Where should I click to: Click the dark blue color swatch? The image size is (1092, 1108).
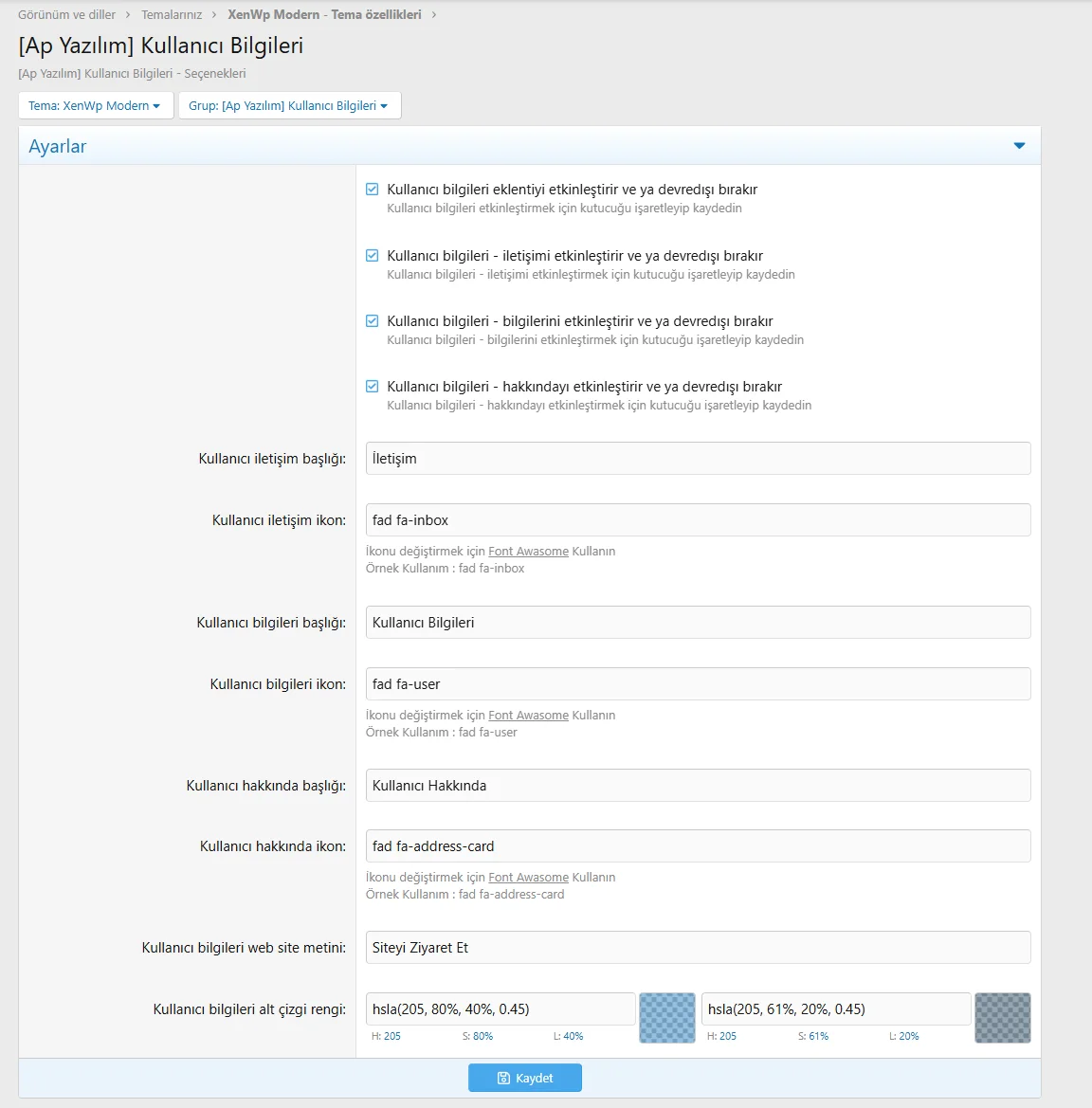[x=1002, y=1018]
